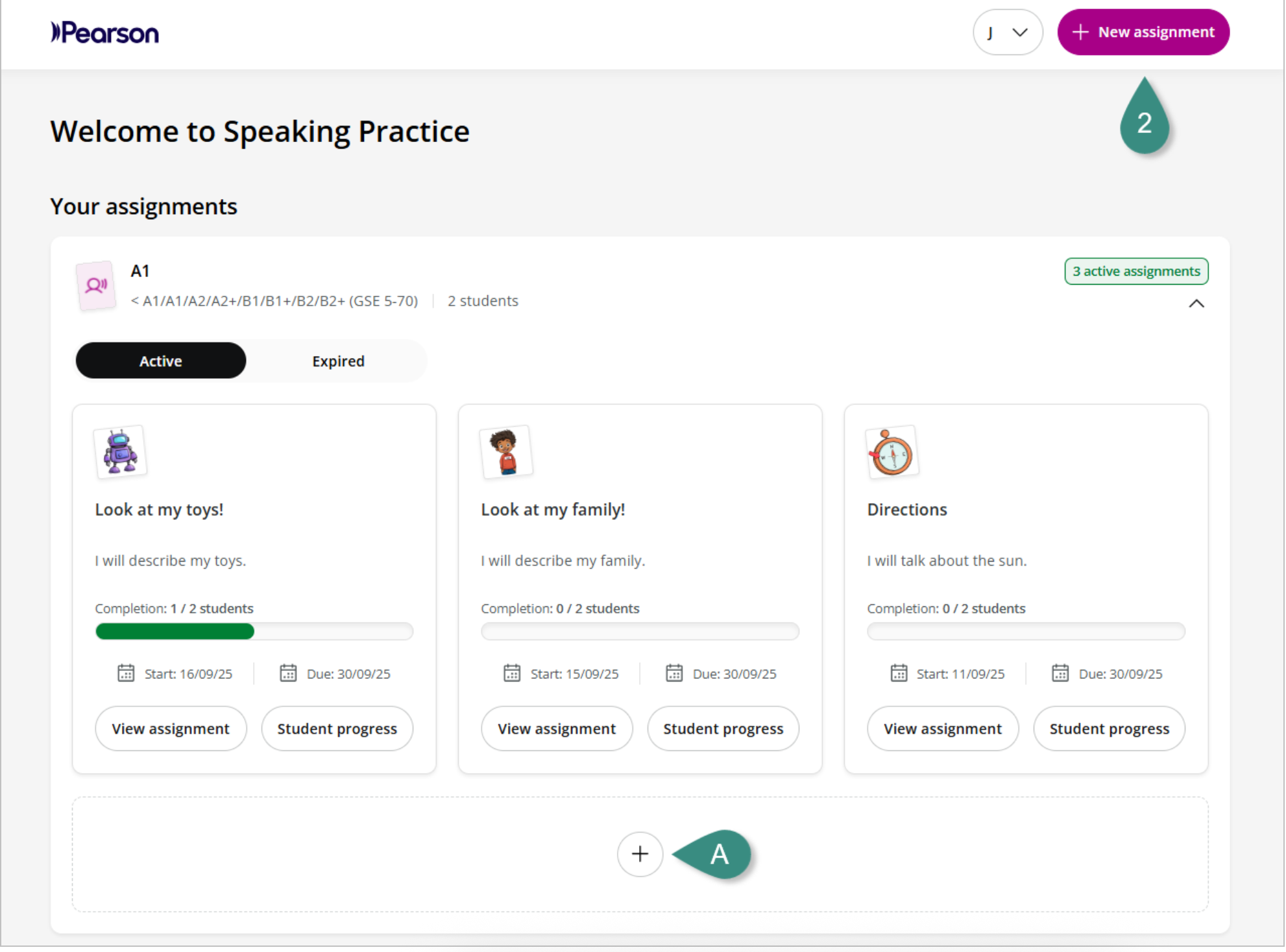Click the toys completion progress bar
1286x952 pixels.
[254, 631]
